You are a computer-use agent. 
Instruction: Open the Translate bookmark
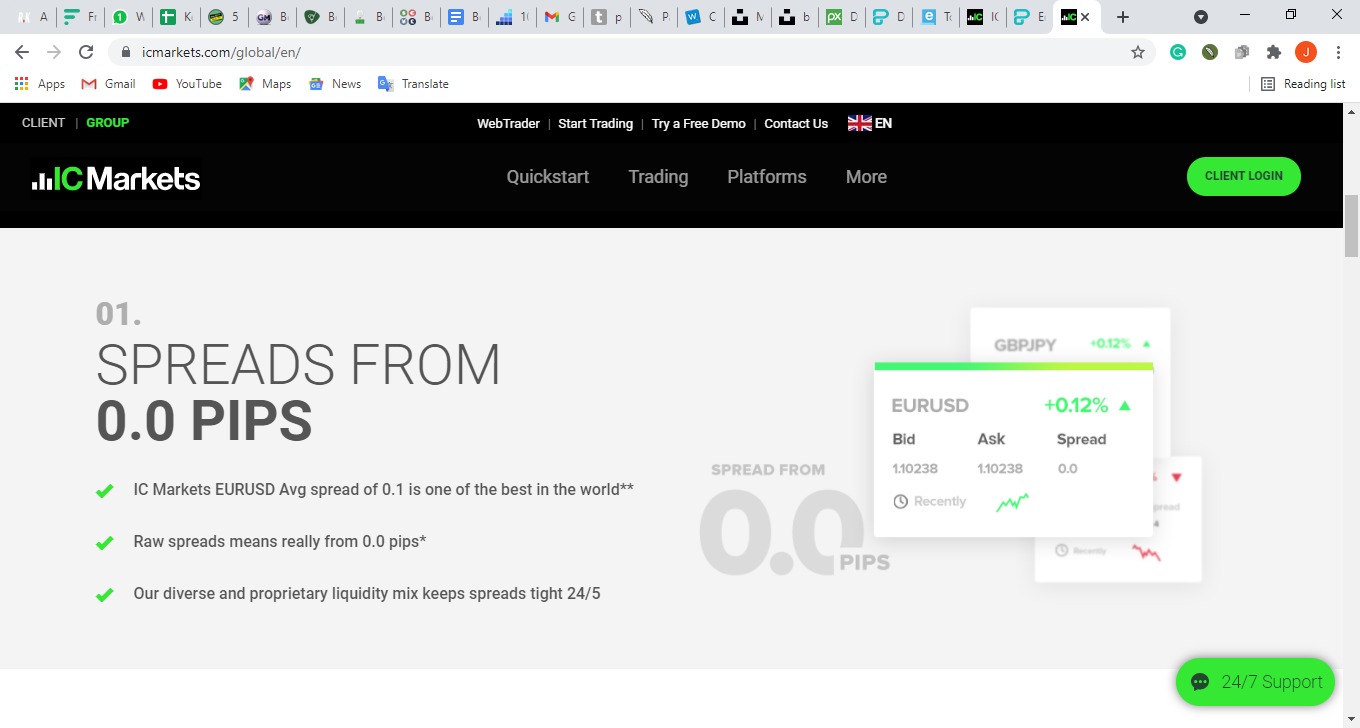point(413,84)
